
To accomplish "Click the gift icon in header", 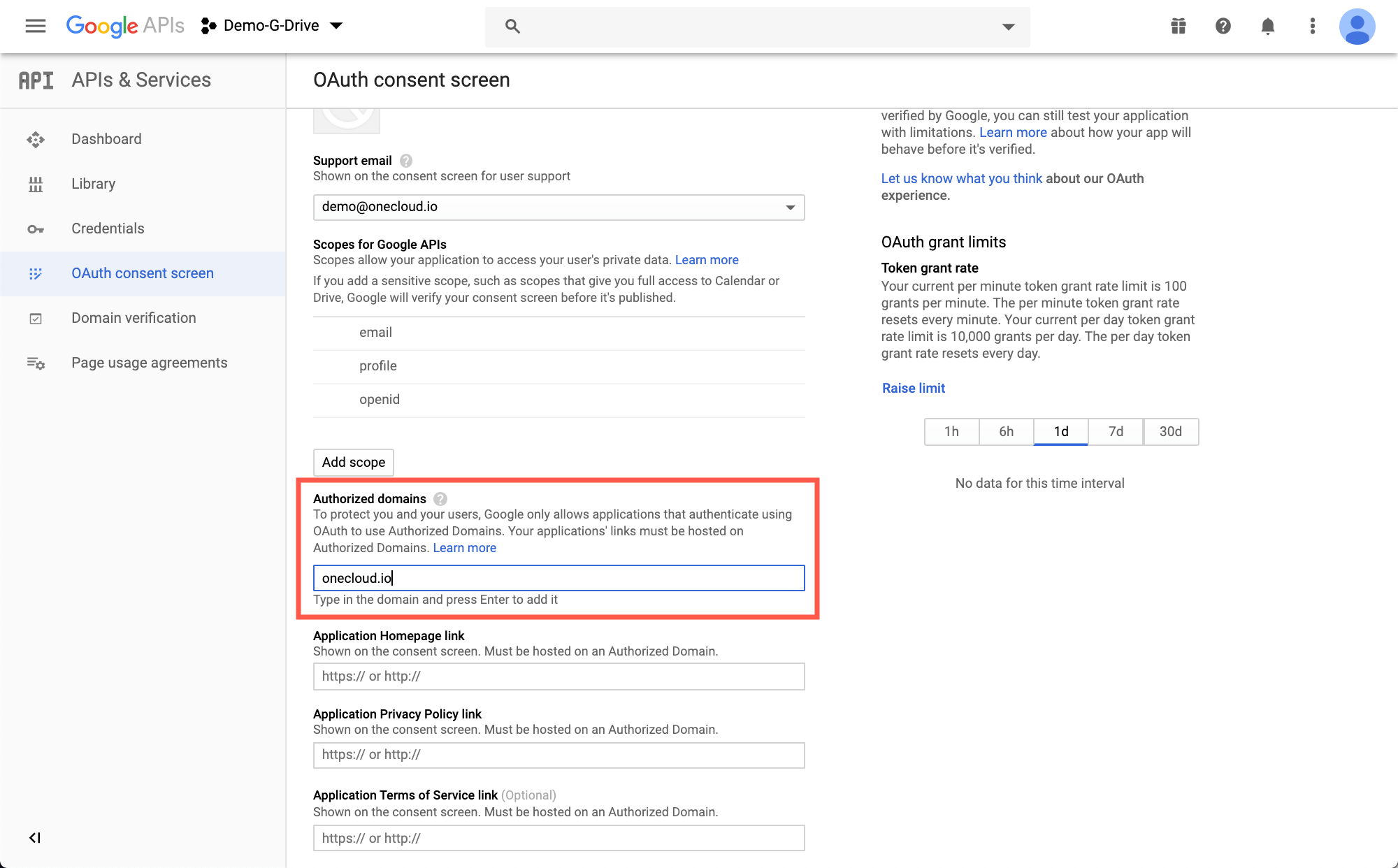I will [1179, 26].
